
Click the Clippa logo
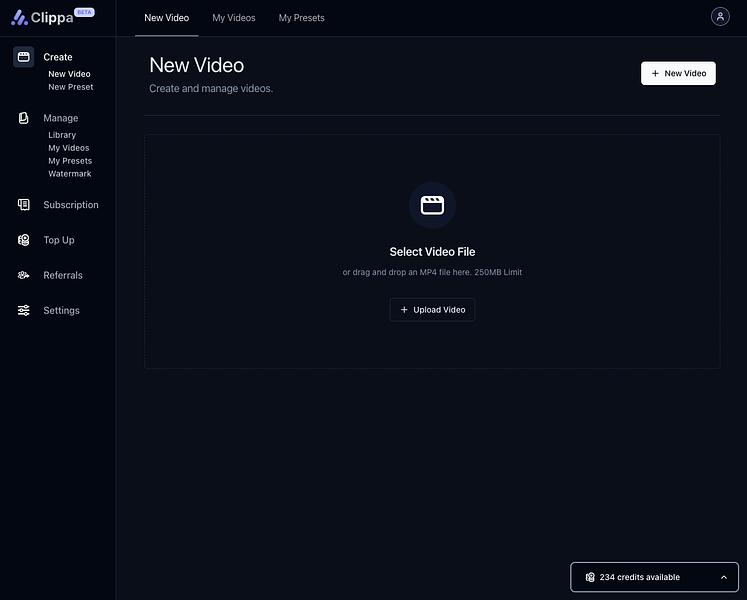[x=42, y=18]
